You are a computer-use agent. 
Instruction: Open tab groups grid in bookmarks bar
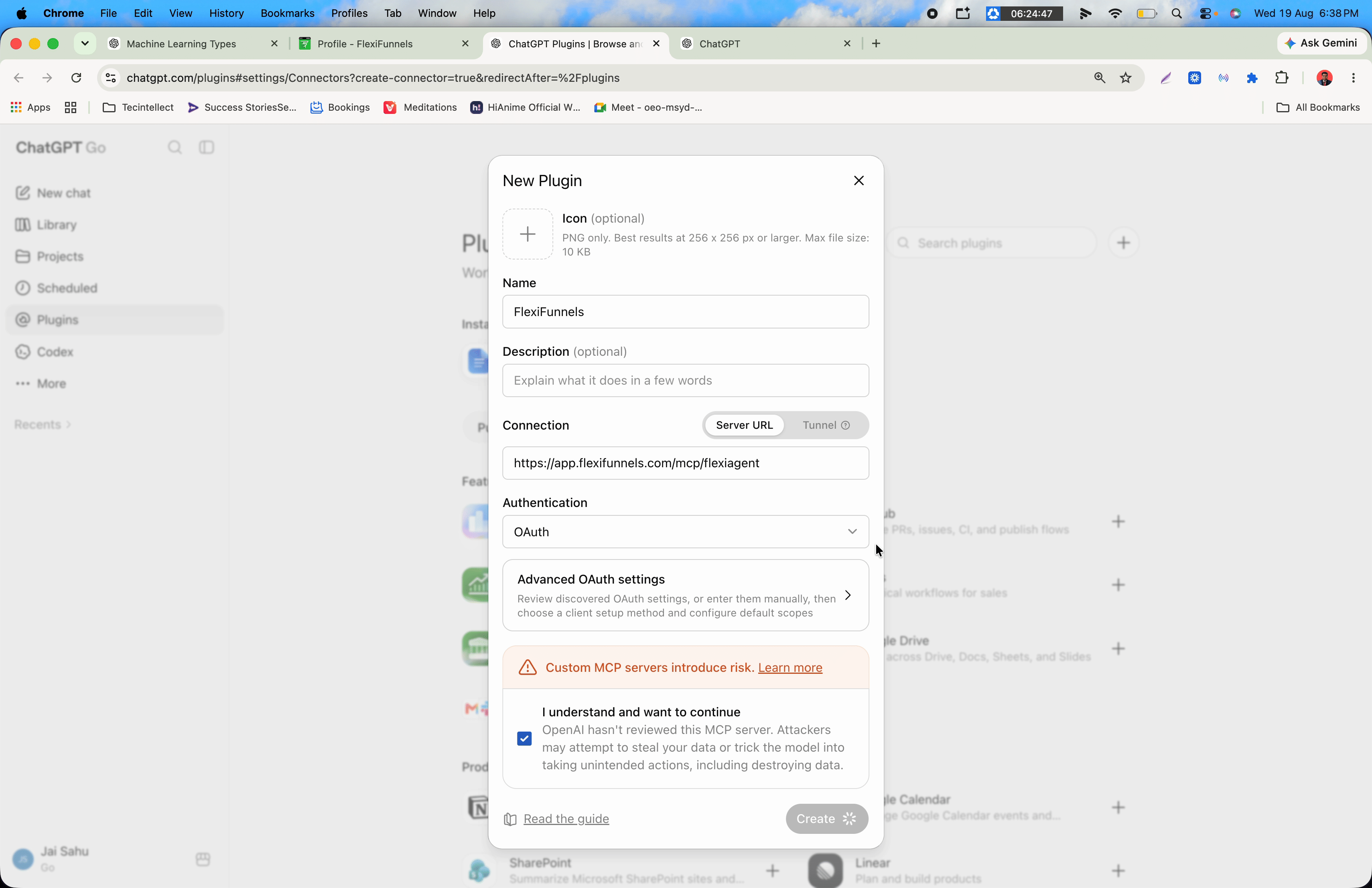pyautogui.click(x=70, y=107)
